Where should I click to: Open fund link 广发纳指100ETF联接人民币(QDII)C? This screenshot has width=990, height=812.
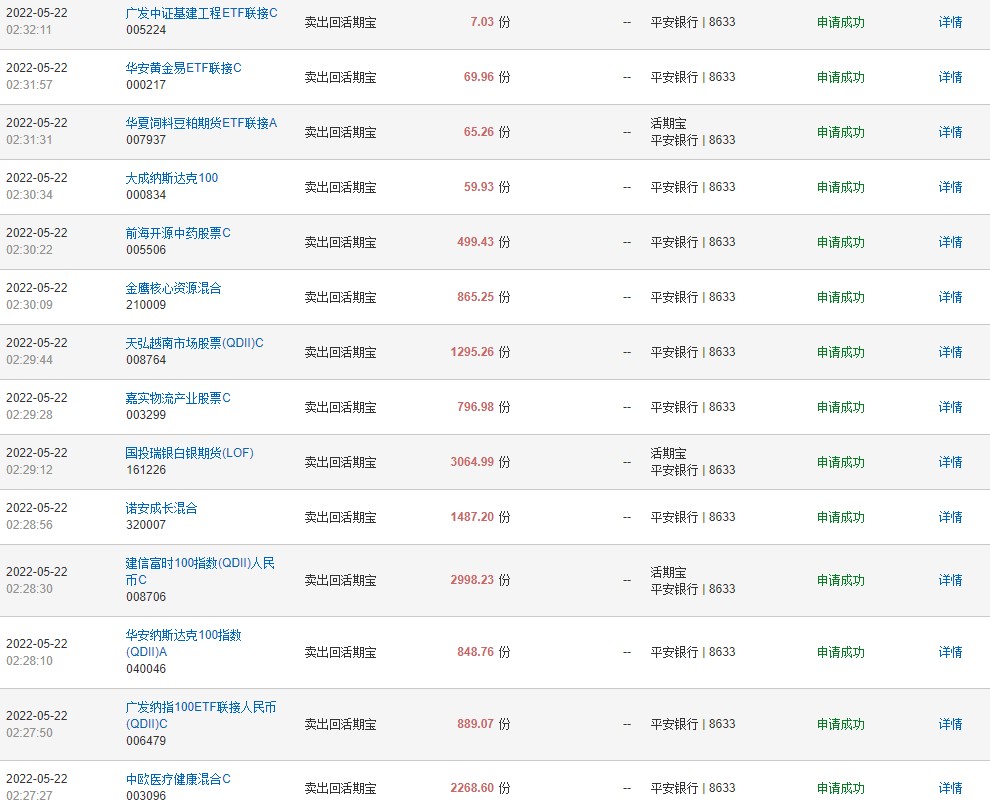click(201, 715)
